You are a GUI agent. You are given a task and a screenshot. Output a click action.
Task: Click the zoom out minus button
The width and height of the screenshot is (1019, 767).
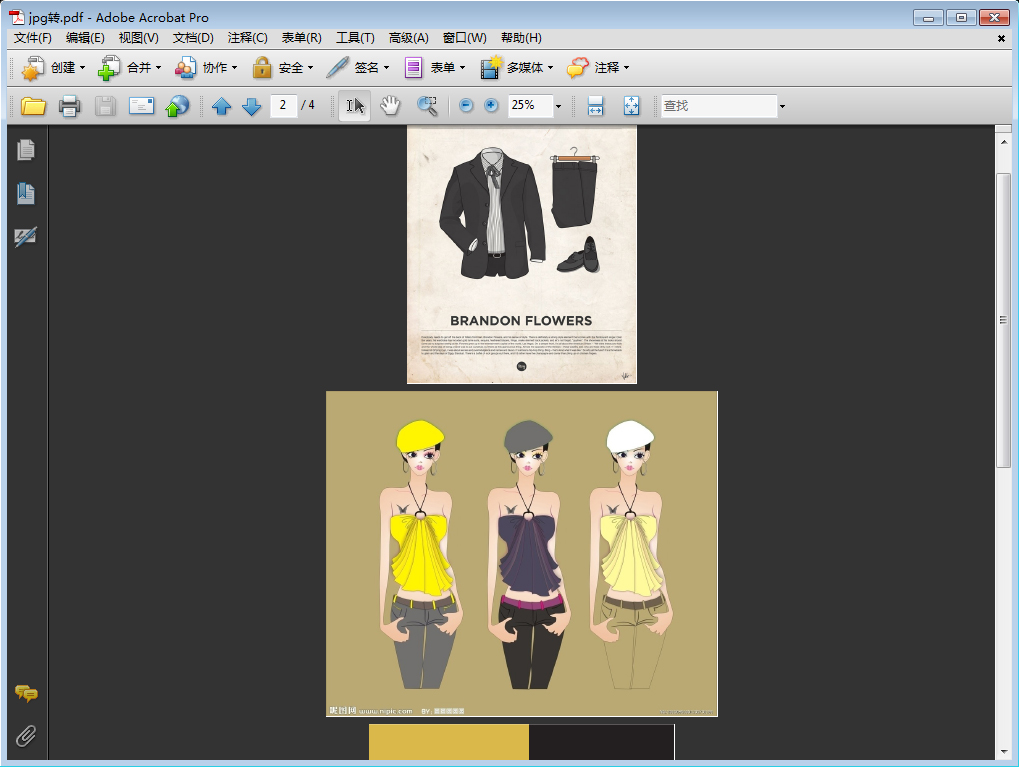466,105
